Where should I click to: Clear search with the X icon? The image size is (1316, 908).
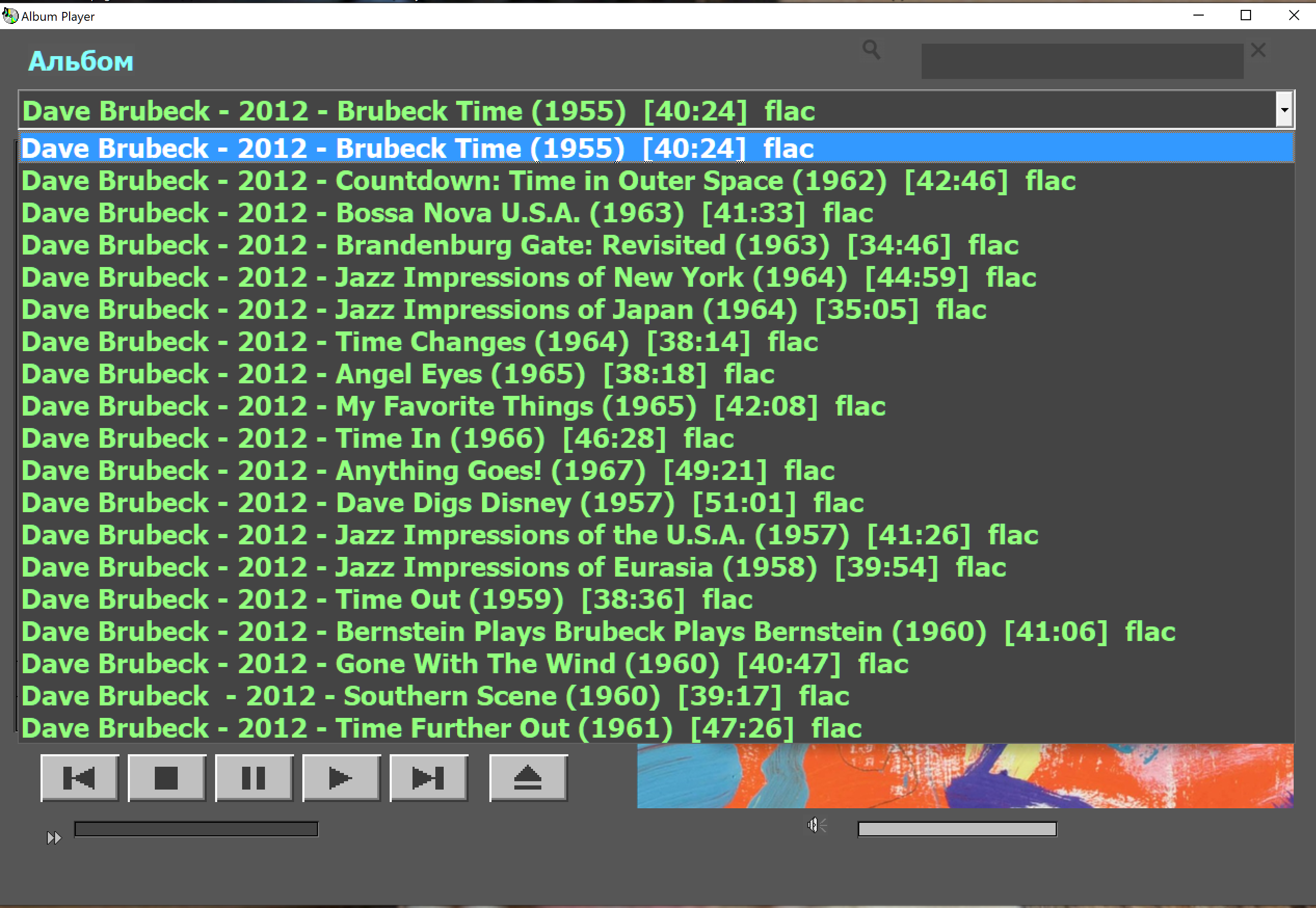click(x=1258, y=50)
